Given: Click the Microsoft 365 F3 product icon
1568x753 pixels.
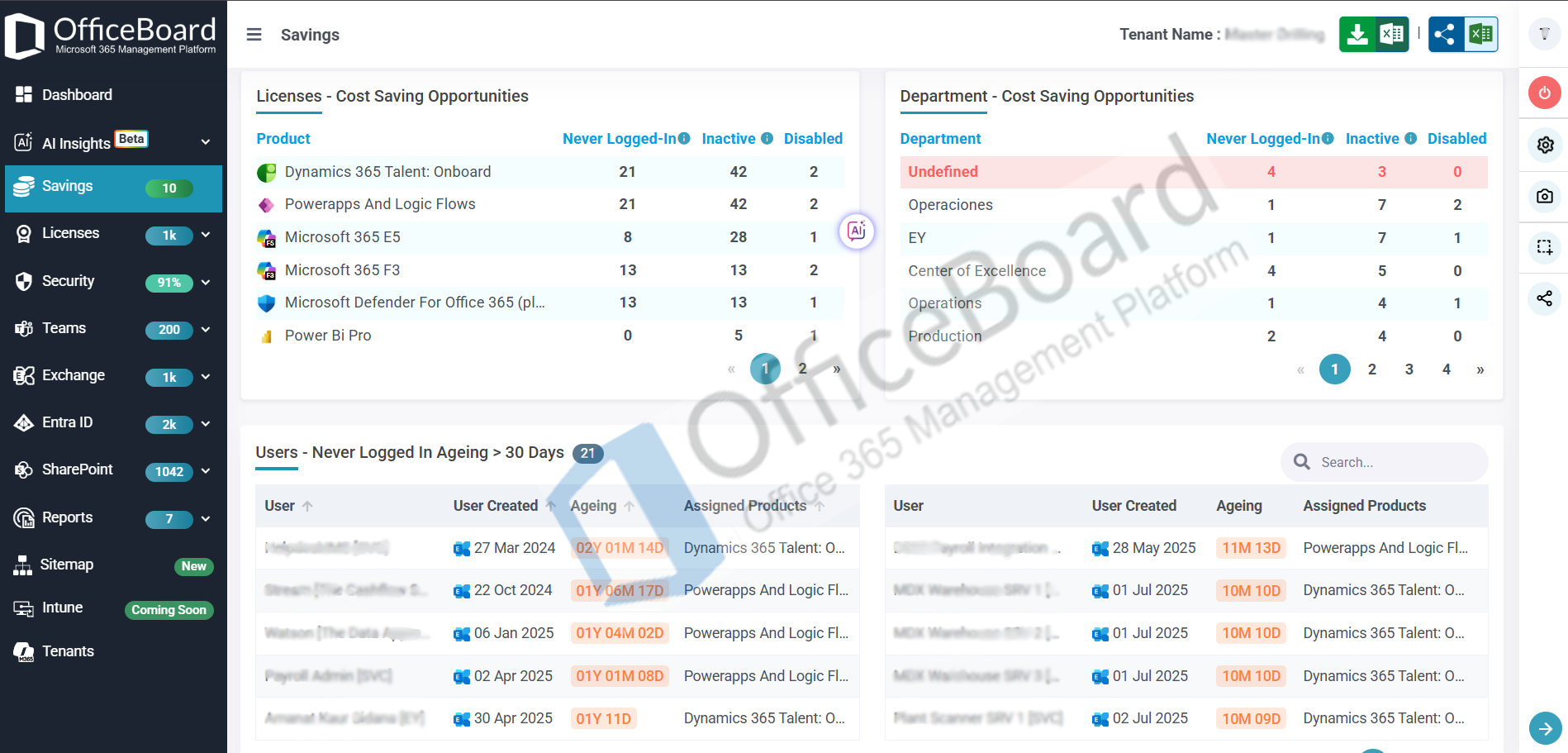Looking at the screenshot, I should [266, 270].
